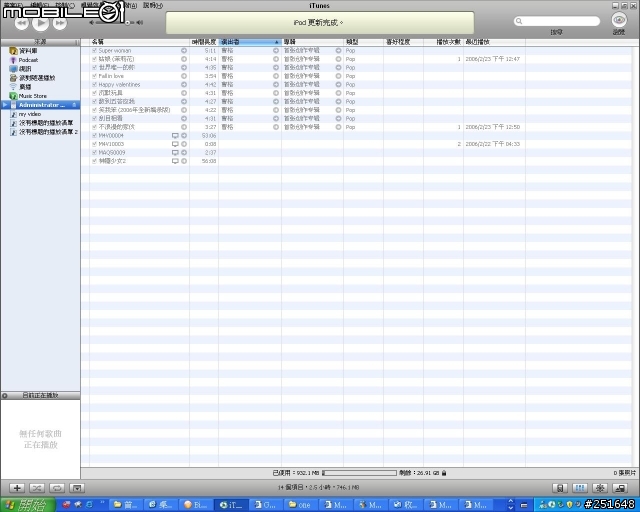The width and height of the screenshot is (640, 512).
Task: Click name-column arrow icon on Super woman row
Action: point(184,51)
